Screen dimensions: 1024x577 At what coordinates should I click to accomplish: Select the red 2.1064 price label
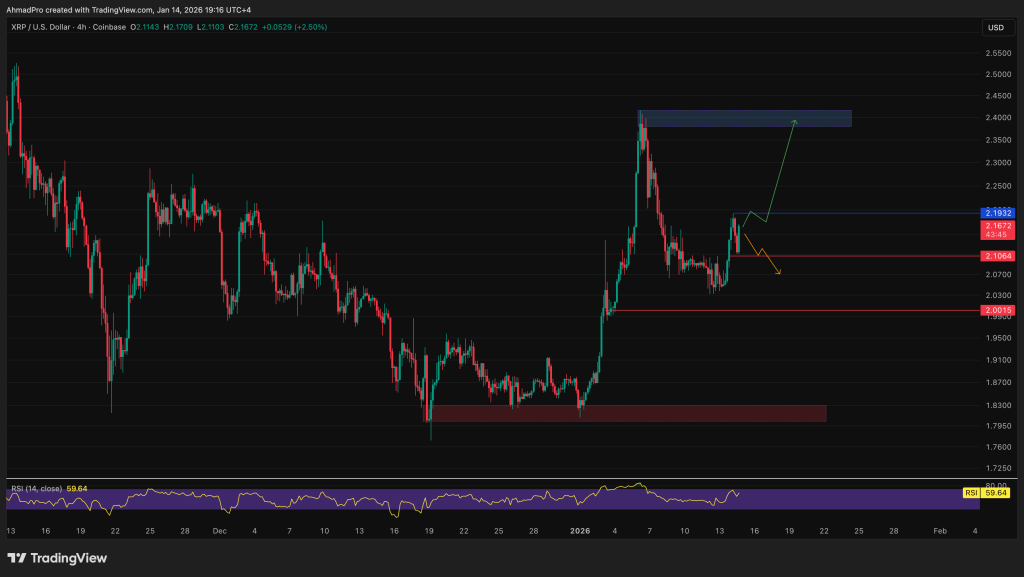coord(999,256)
